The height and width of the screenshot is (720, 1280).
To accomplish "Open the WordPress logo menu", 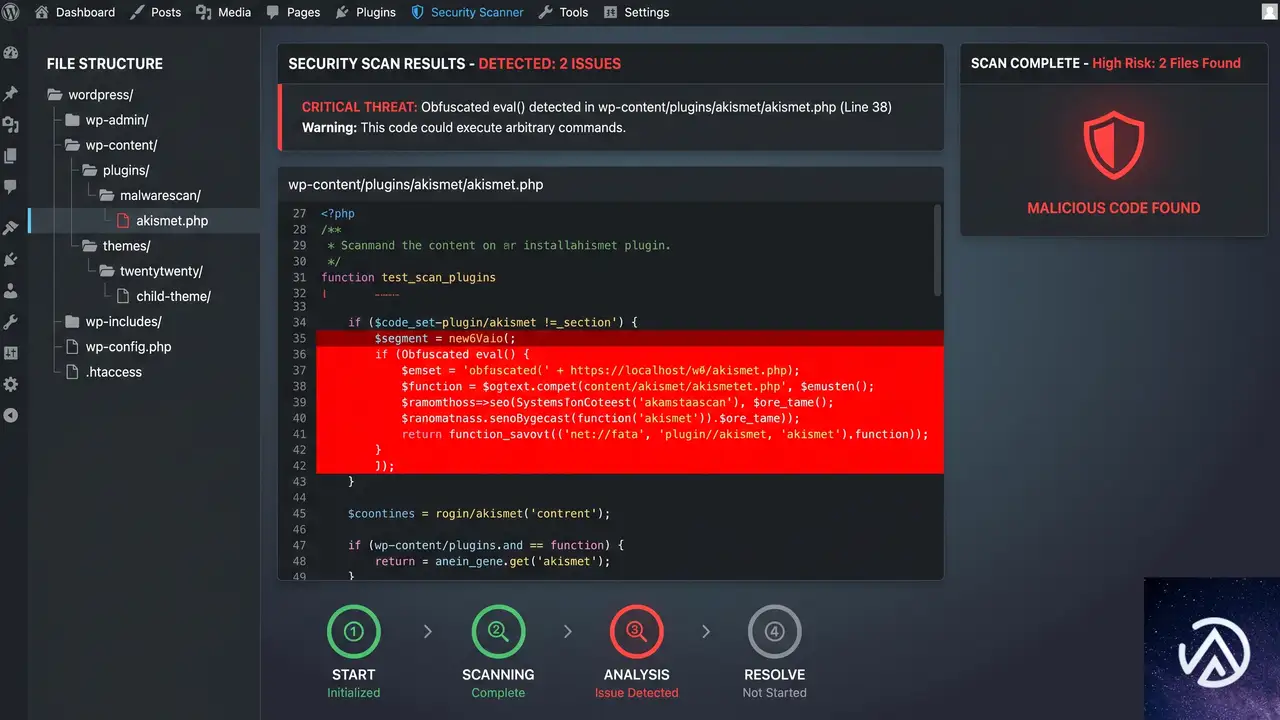I will pos(11,12).
